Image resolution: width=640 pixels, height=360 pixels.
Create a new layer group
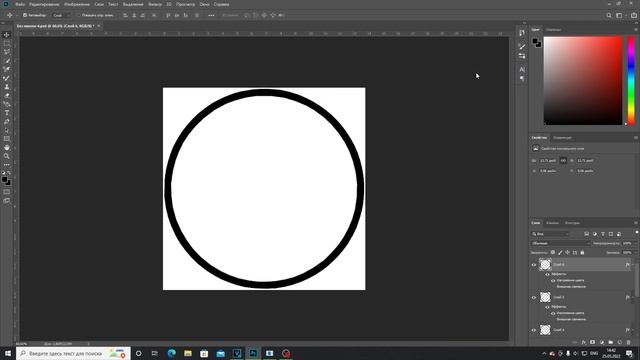tap(611, 342)
